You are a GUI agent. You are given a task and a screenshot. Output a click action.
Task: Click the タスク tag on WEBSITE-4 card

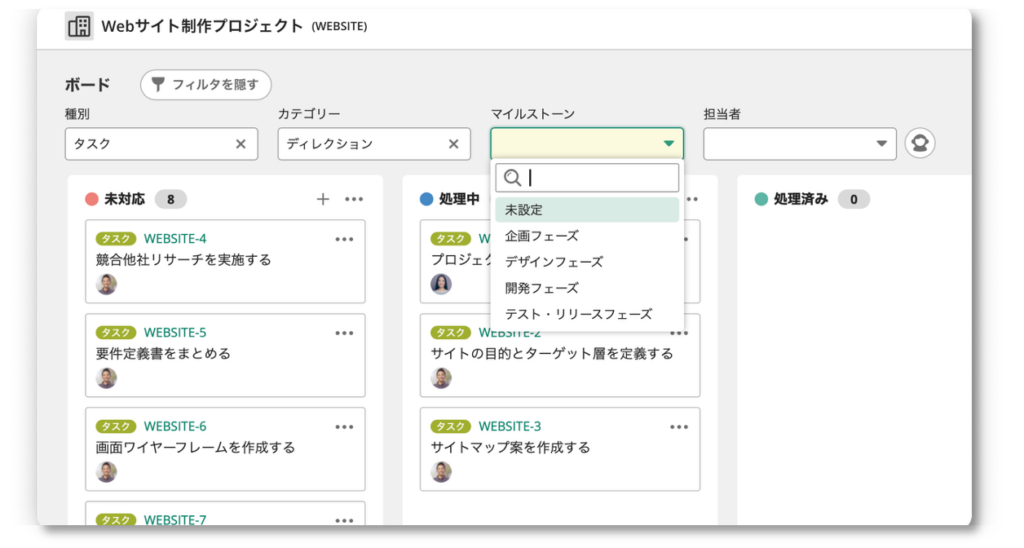point(116,239)
